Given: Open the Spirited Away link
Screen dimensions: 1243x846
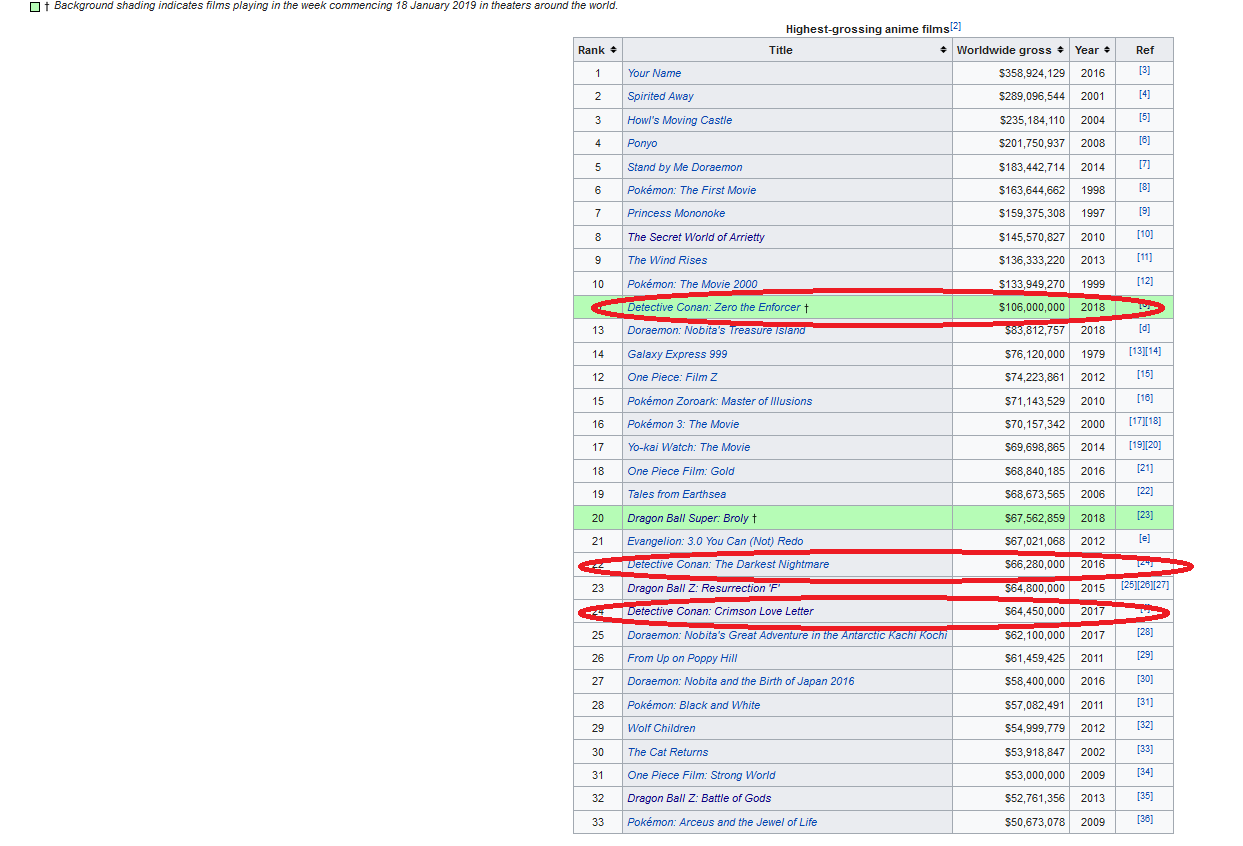Looking at the screenshot, I should [660, 96].
